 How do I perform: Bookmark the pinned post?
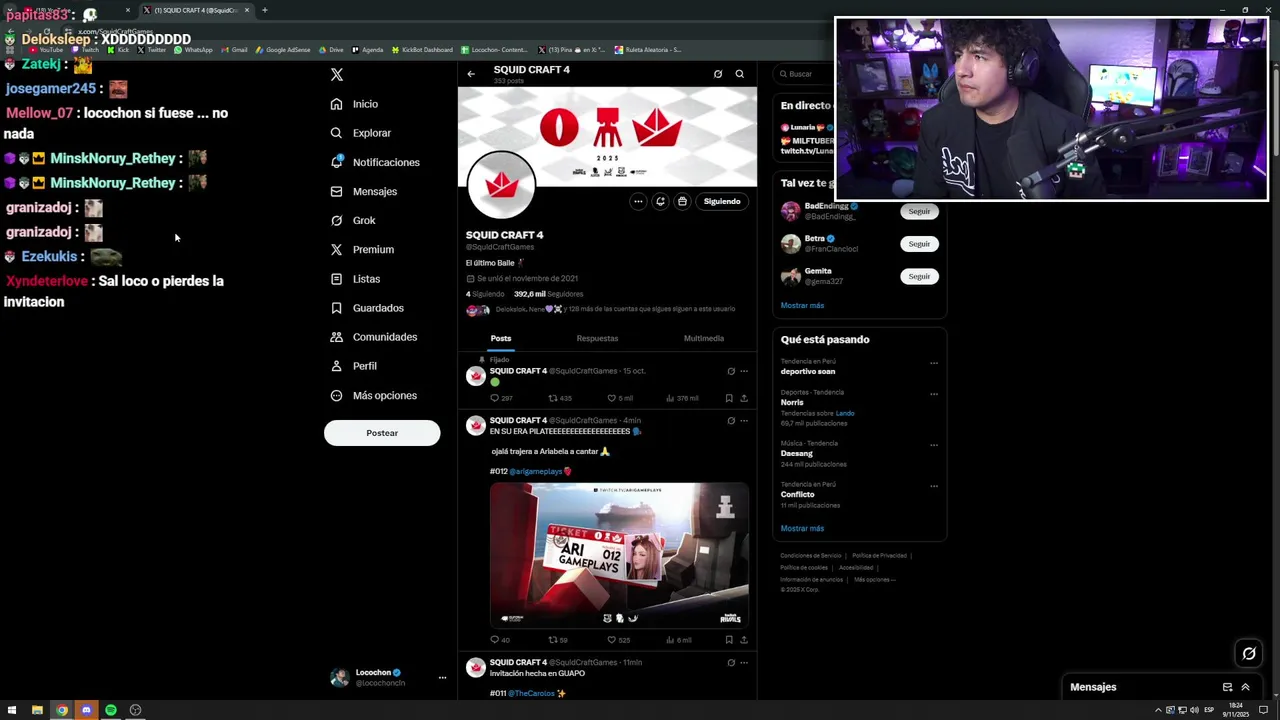(729, 398)
